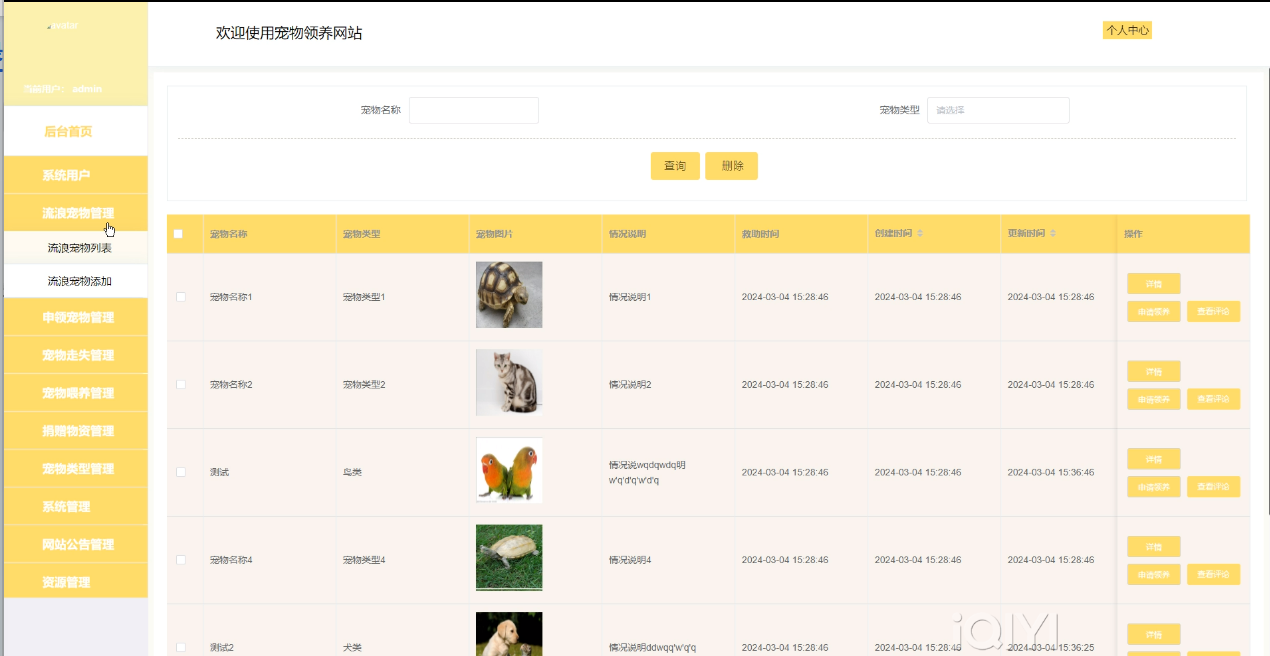Open the turtle-on-grass thumbnail of 宠物名称4

coord(509,558)
